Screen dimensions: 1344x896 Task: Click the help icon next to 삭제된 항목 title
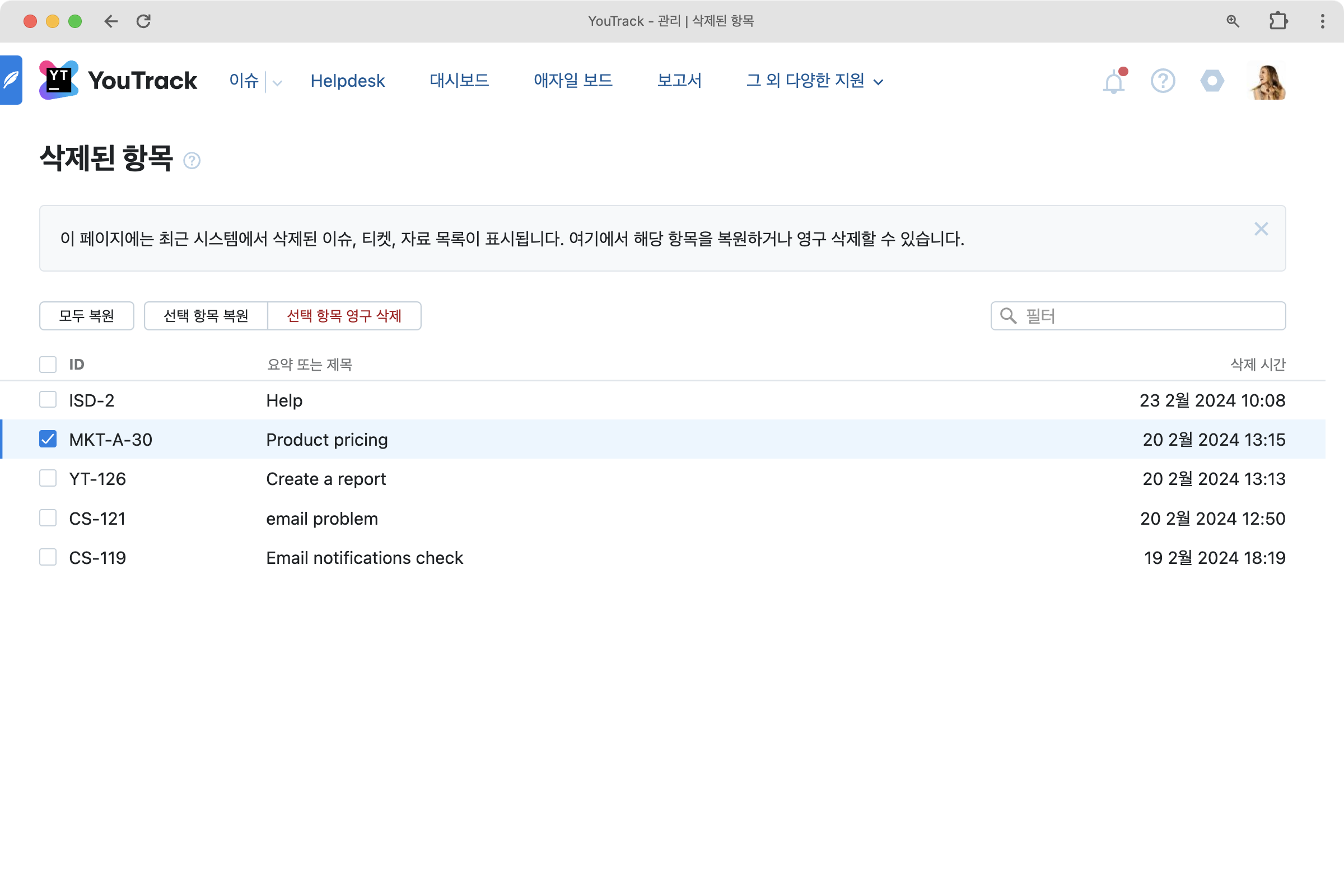(192, 161)
